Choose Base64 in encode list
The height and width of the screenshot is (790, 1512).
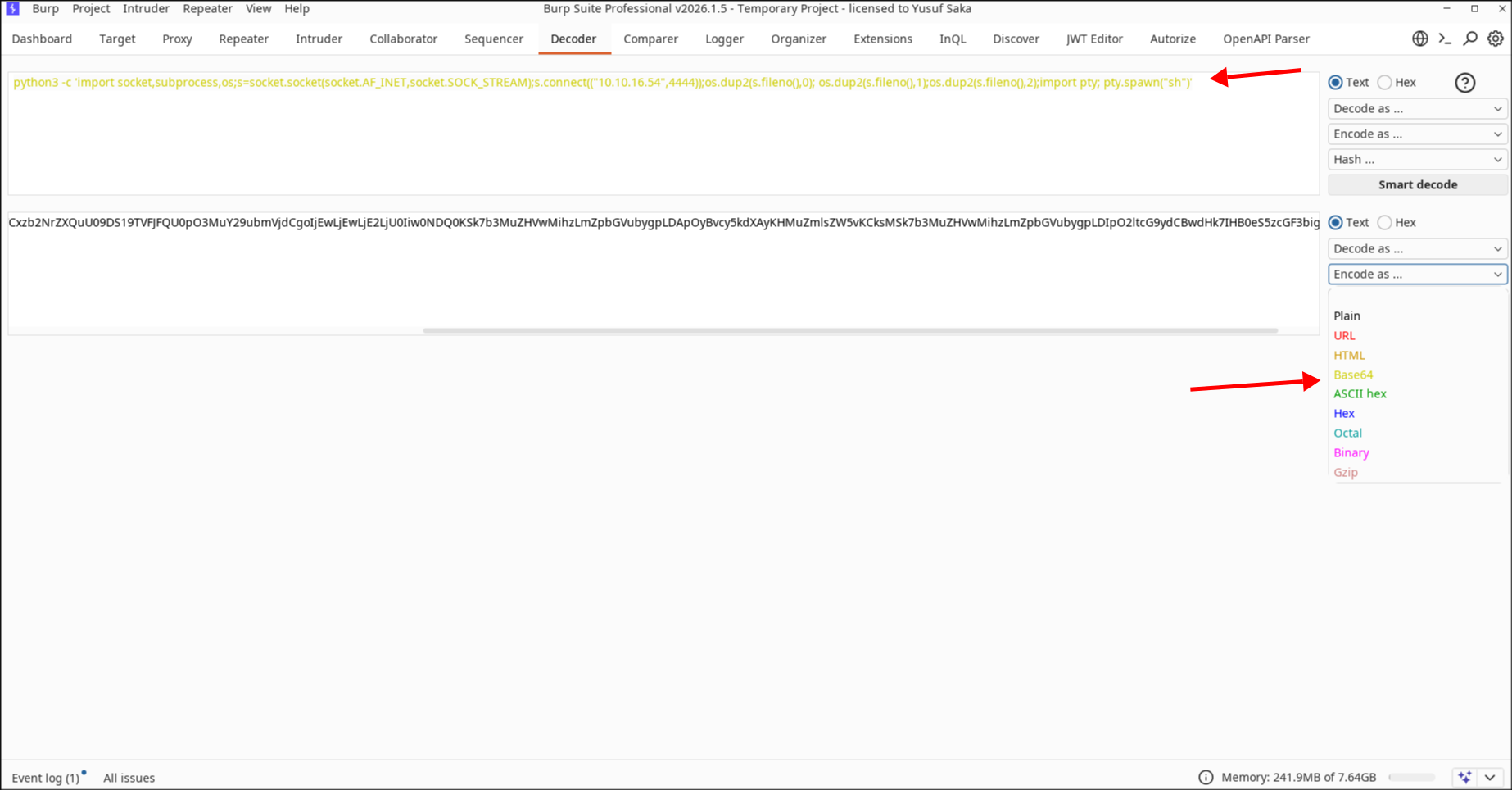[1353, 375]
